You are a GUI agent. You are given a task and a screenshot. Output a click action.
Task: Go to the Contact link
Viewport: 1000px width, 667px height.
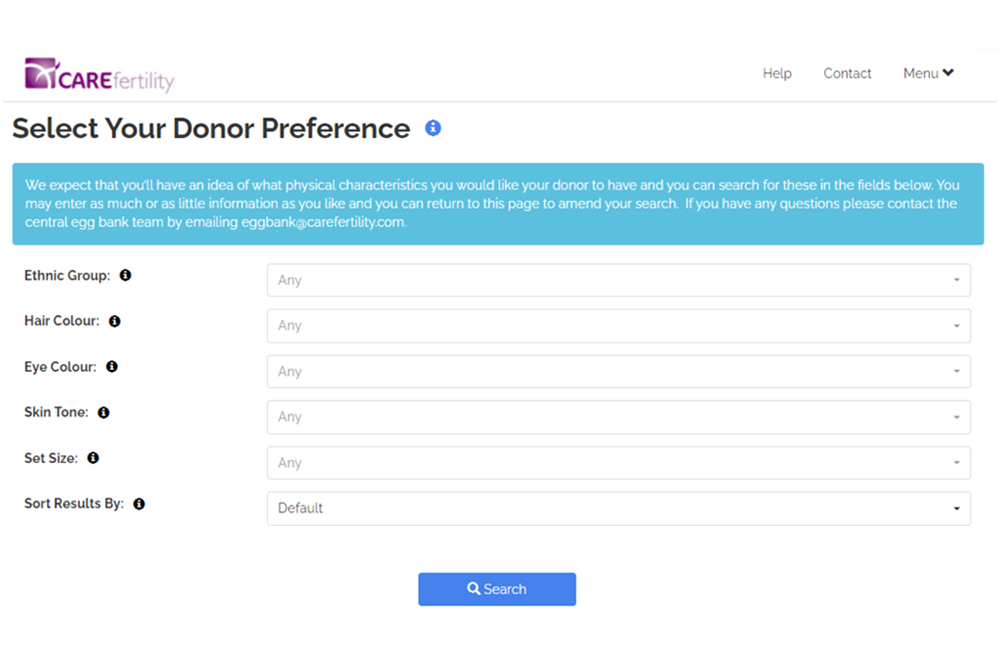point(847,73)
